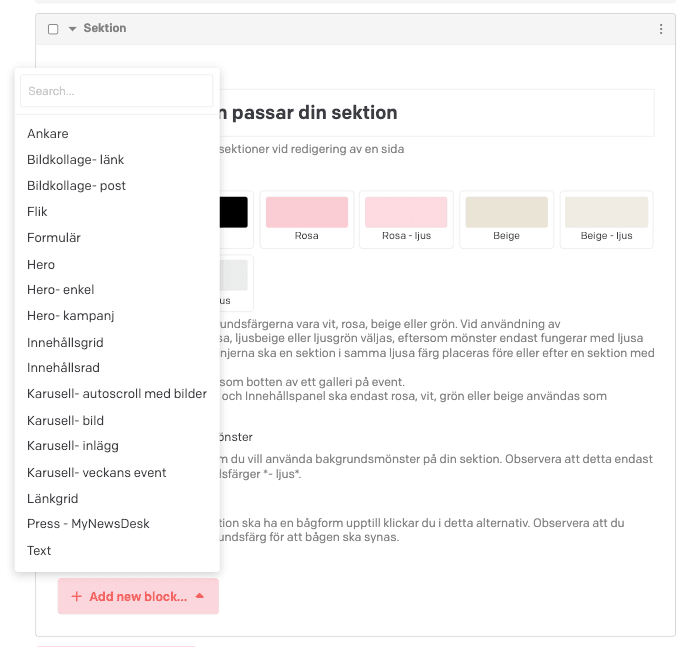The width and height of the screenshot is (691, 647).
Task: Select the Flik block option
Action: point(38,212)
